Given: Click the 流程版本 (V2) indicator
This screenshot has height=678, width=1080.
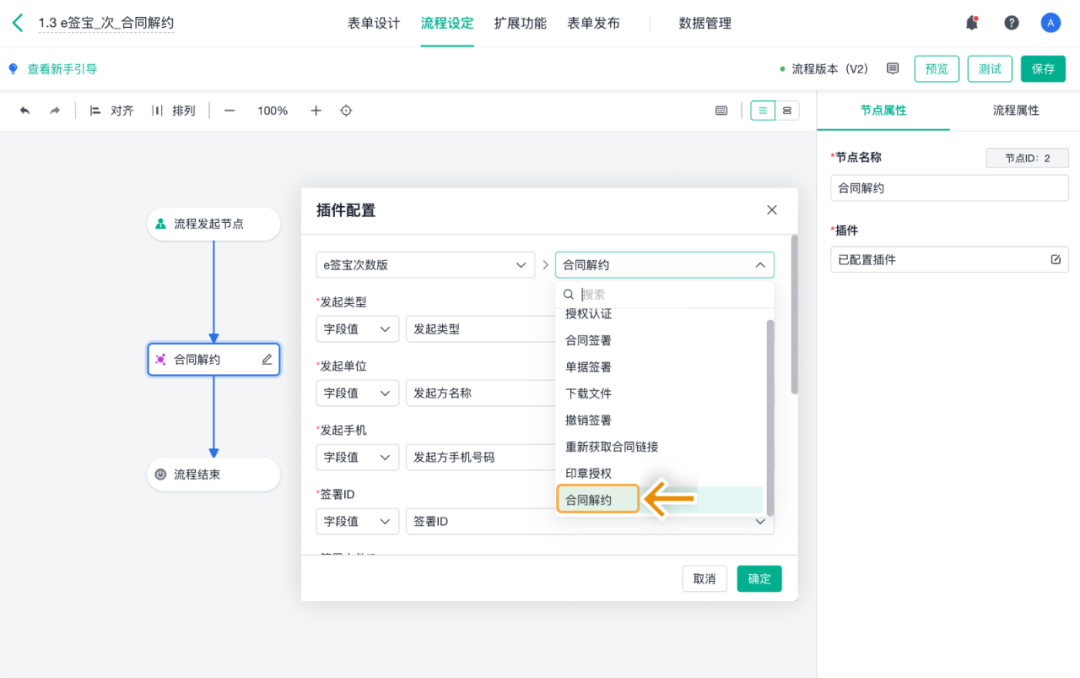Looking at the screenshot, I should tap(824, 69).
